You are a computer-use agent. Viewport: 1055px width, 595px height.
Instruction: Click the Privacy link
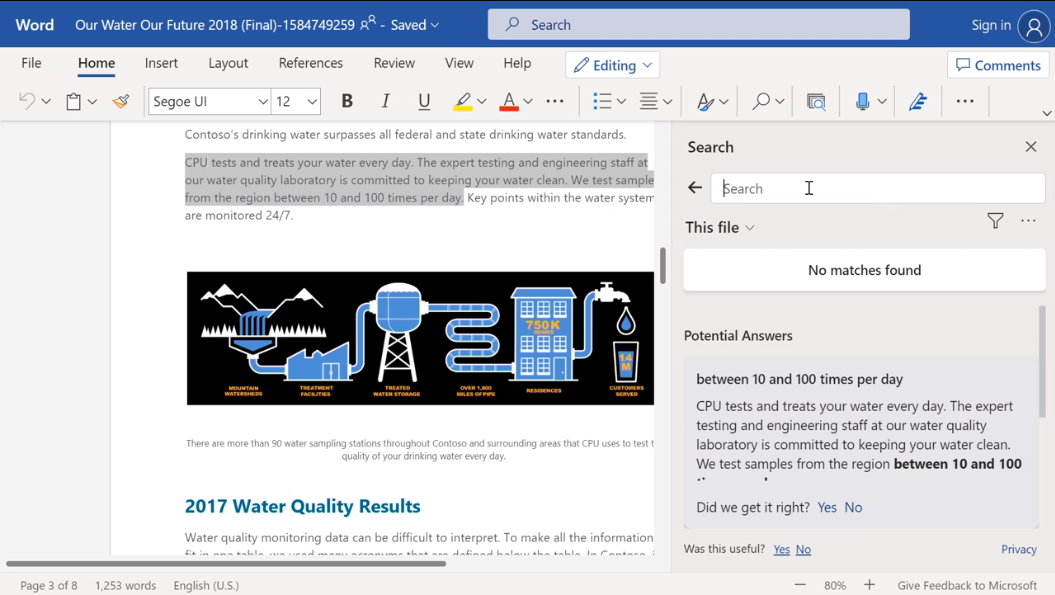click(1018, 549)
